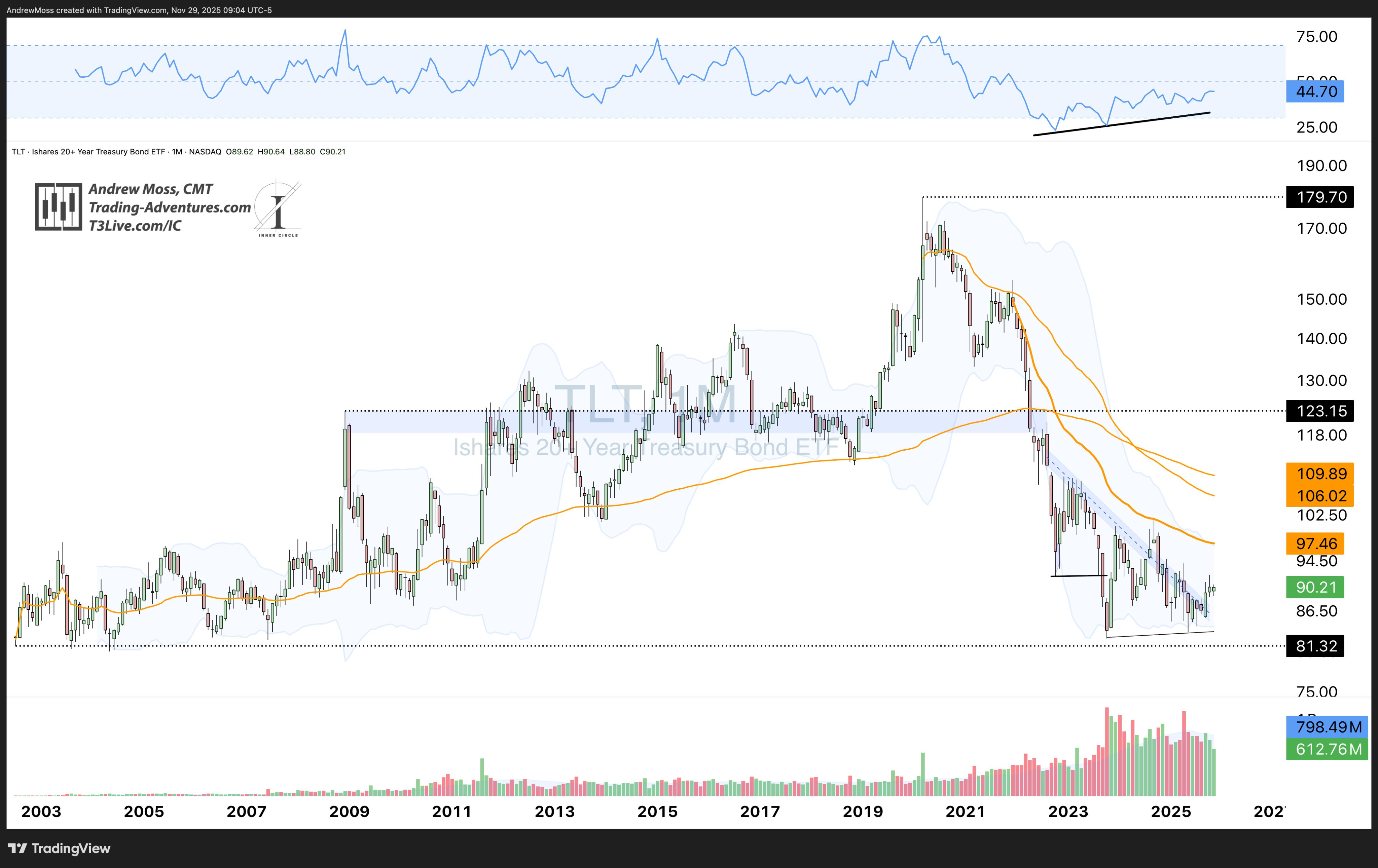Click the blue 798.49M volume label

tap(1327, 727)
